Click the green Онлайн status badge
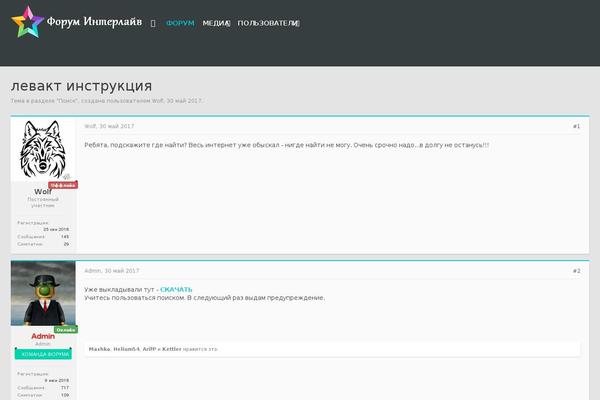 pyautogui.click(x=66, y=330)
